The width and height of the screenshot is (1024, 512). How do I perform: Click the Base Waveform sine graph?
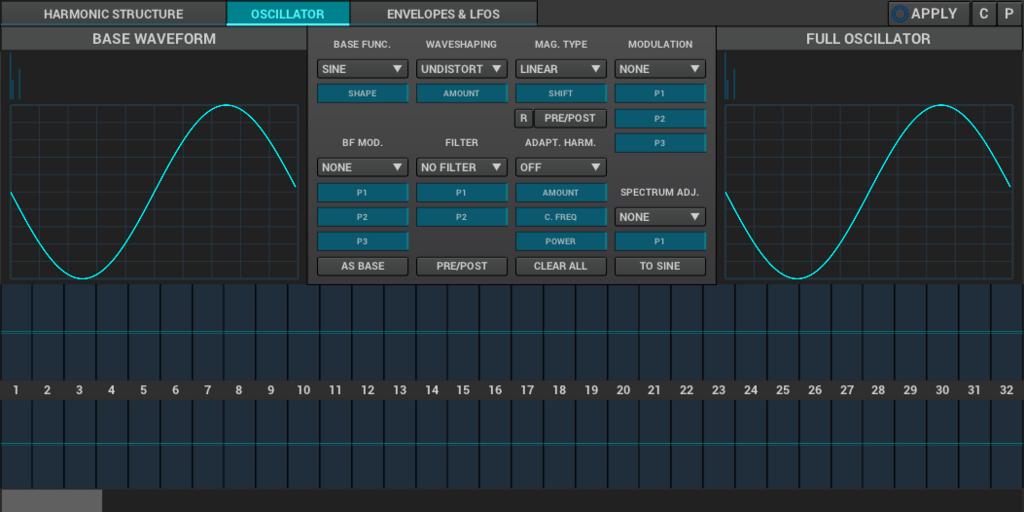(x=154, y=192)
